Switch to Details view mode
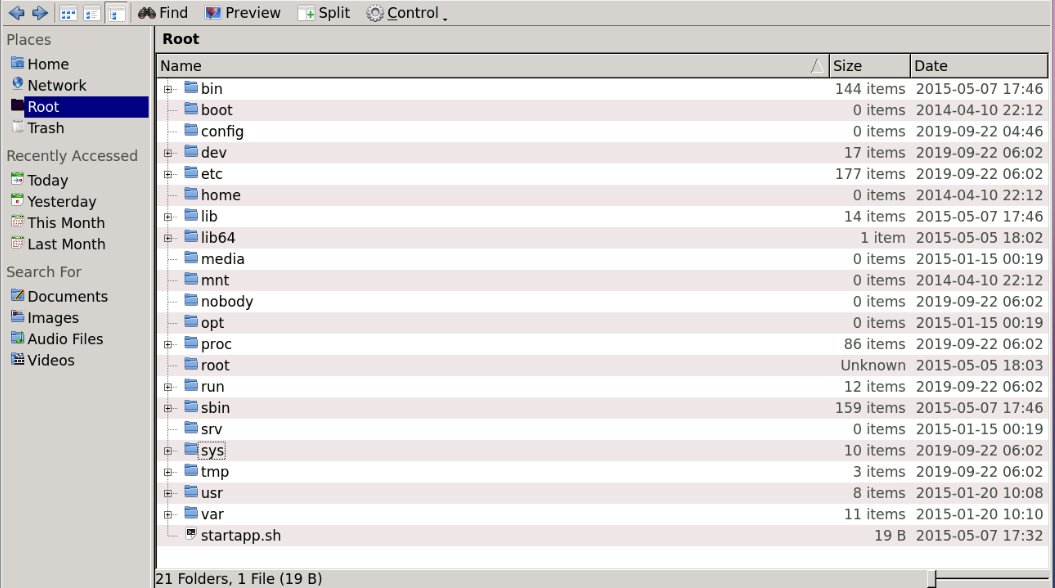Viewport: 1055px width, 588px height. (x=116, y=13)
